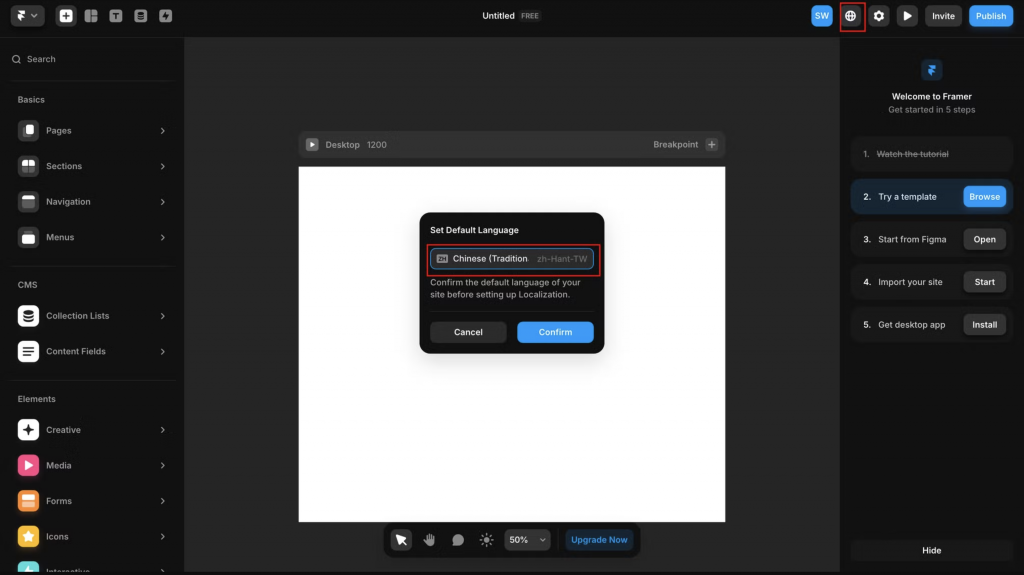Select the cursor pointer tool
Screen dimensions: 1024x575
click(x=401, y=540)
